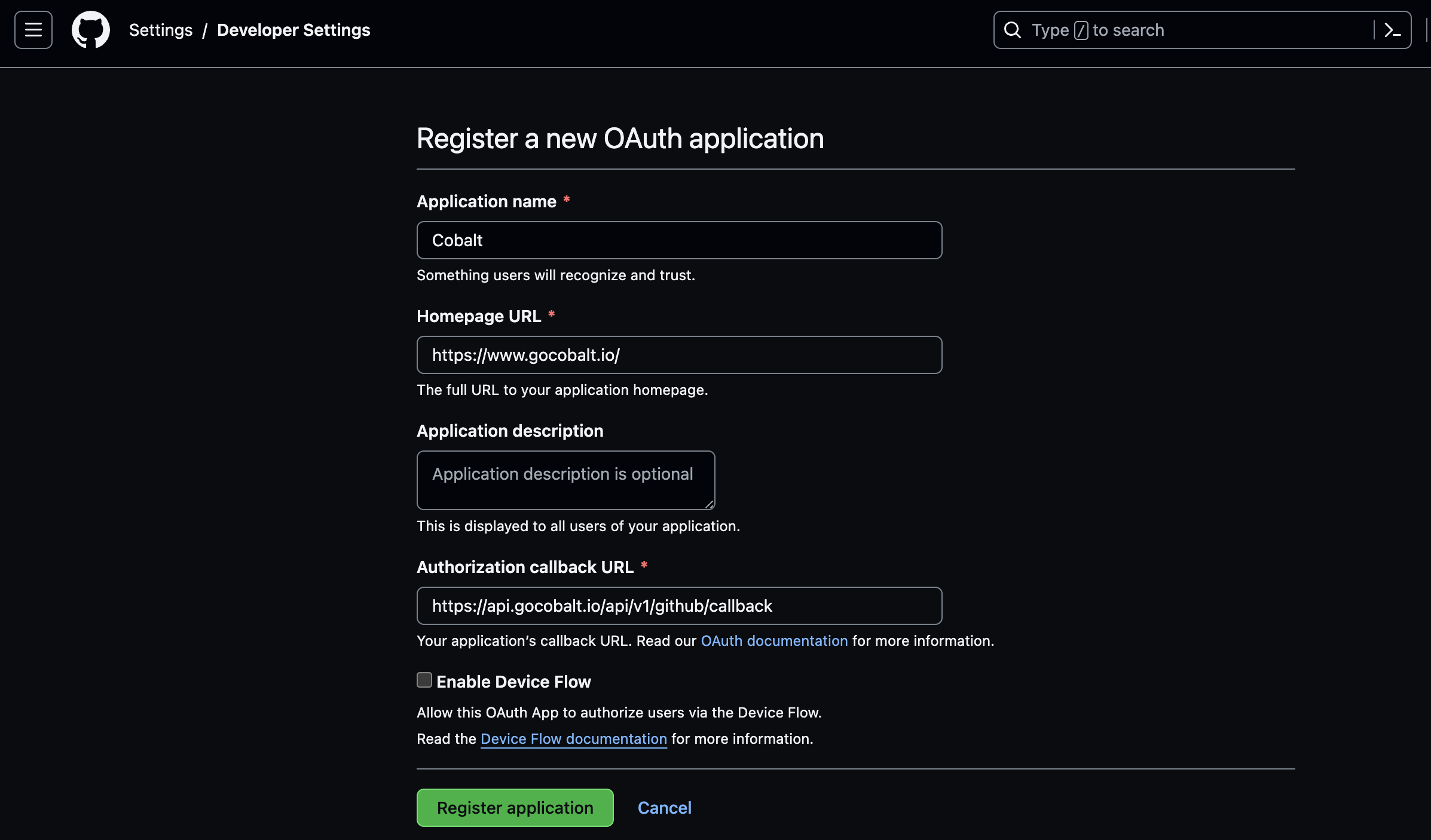
Task: Click the Homepage URL input field
Action: point(679,354)
